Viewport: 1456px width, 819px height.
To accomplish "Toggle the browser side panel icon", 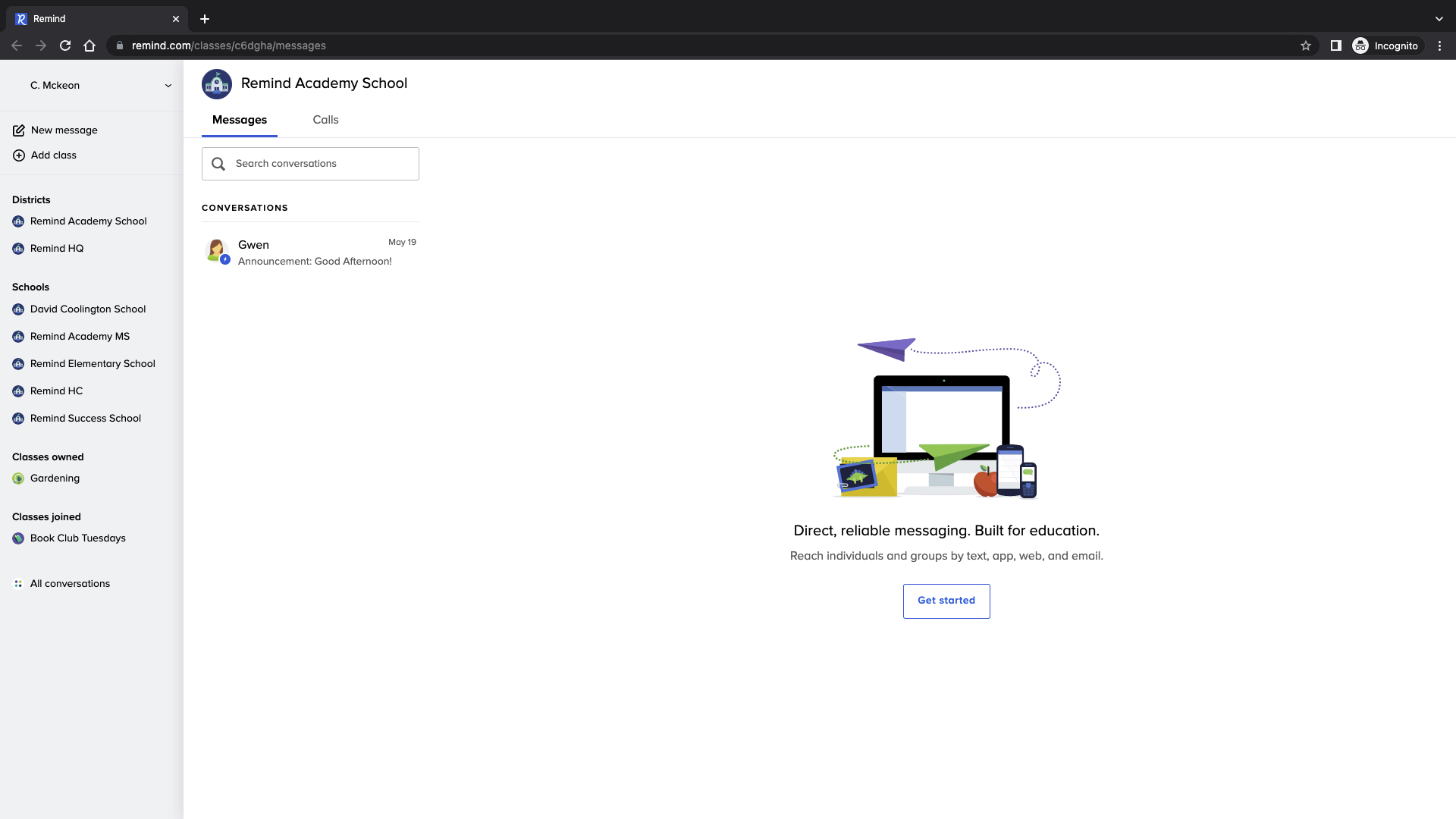I will pyautogui.click(x=1335, y=45).
